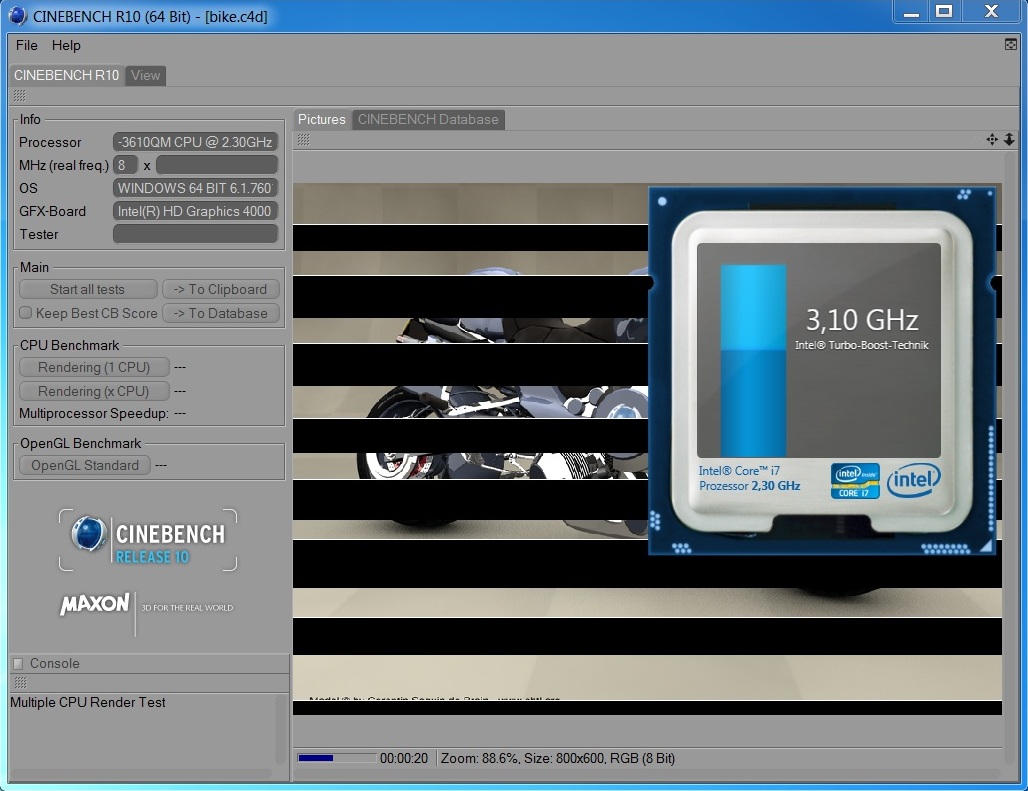Click the MHz core count field showing 8
Viewport: 1028px width, 791px height.
point(125,165)
